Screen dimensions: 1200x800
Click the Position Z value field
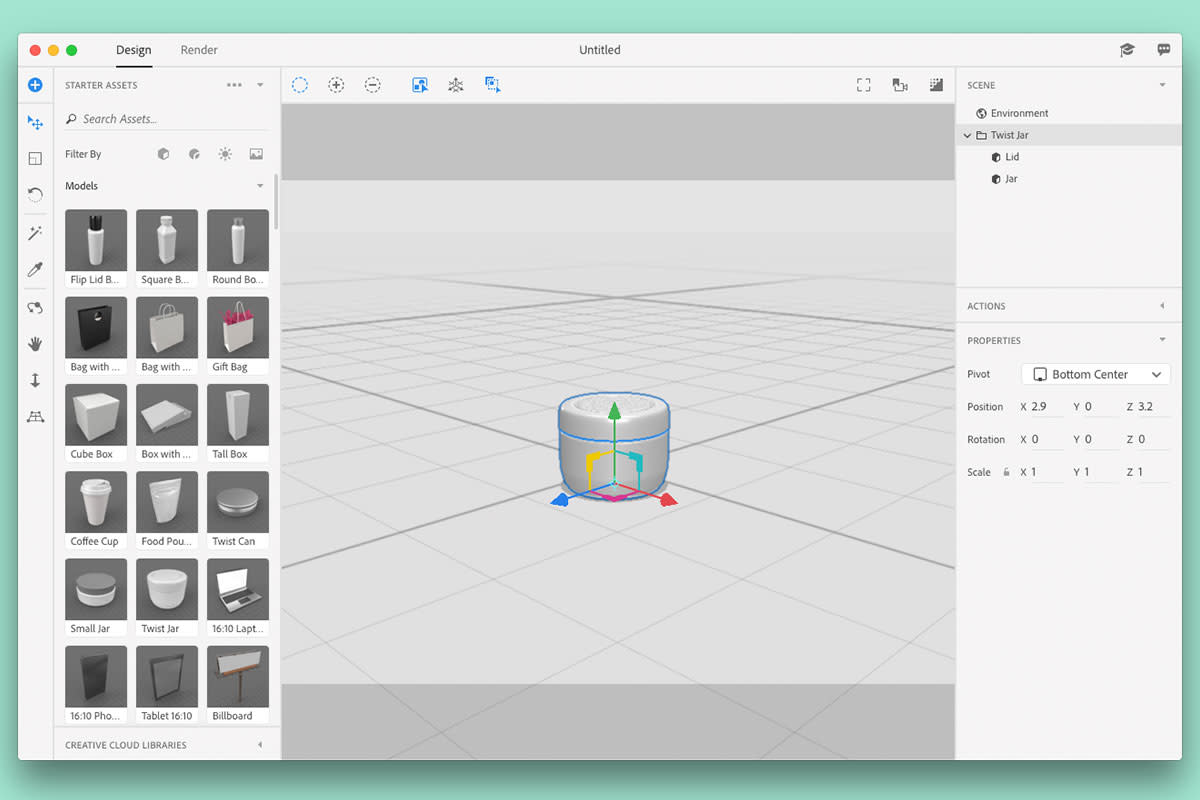coord(1153,407)
